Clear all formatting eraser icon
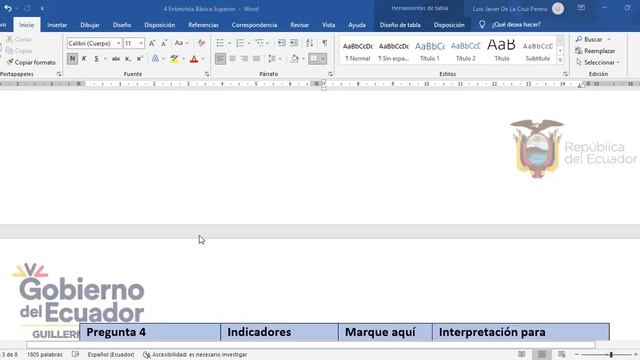 201,43
